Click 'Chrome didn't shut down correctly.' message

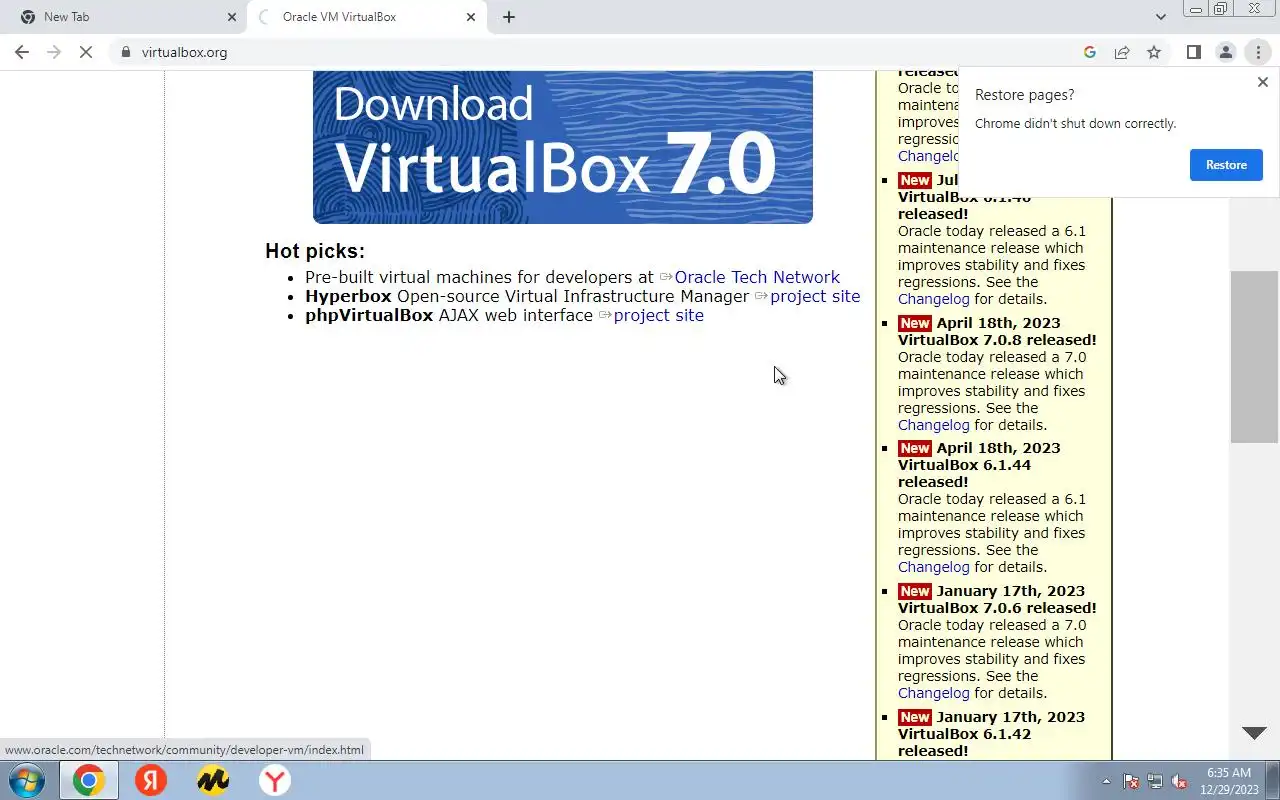pyautogui.click(x=1075, y=124)
